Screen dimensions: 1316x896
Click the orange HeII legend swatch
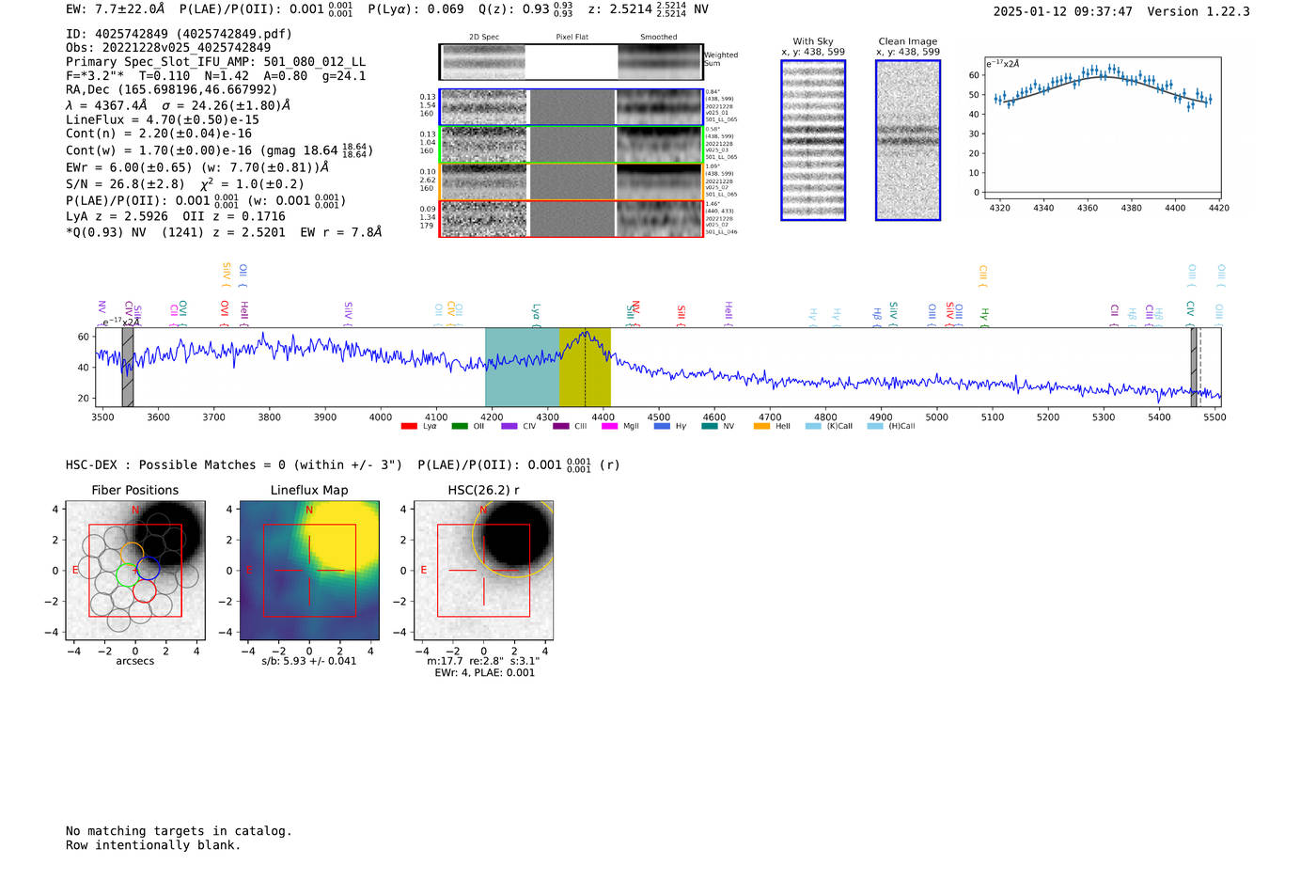pos(761,426)
